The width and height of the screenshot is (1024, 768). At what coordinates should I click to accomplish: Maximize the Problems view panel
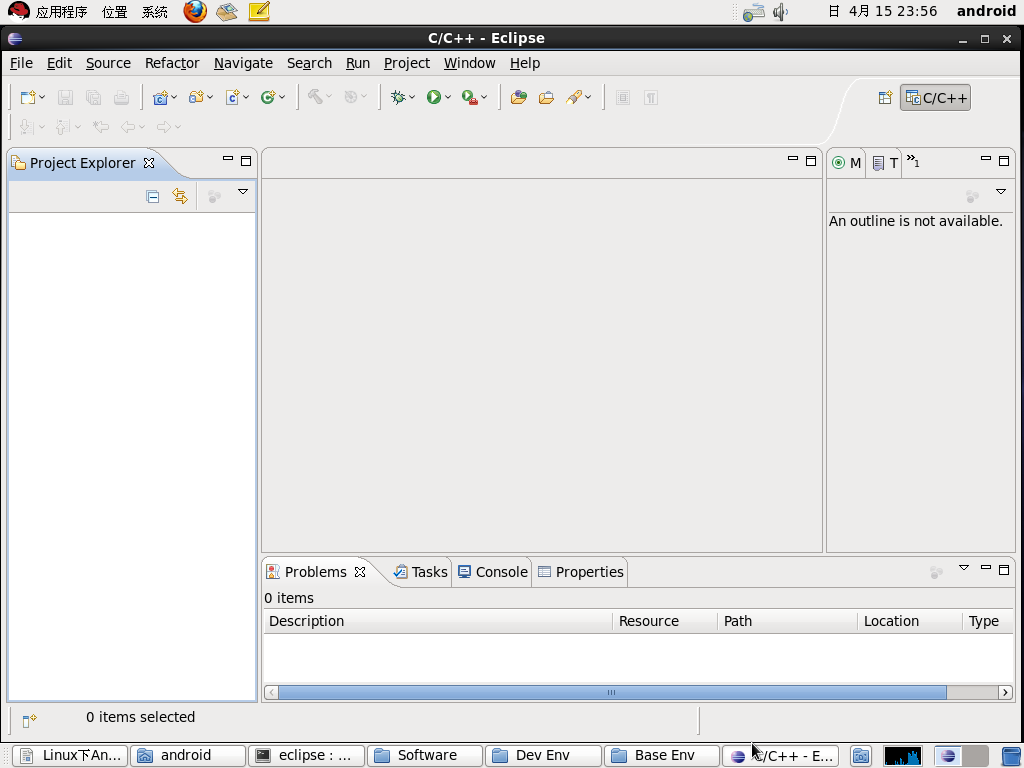1004,569
